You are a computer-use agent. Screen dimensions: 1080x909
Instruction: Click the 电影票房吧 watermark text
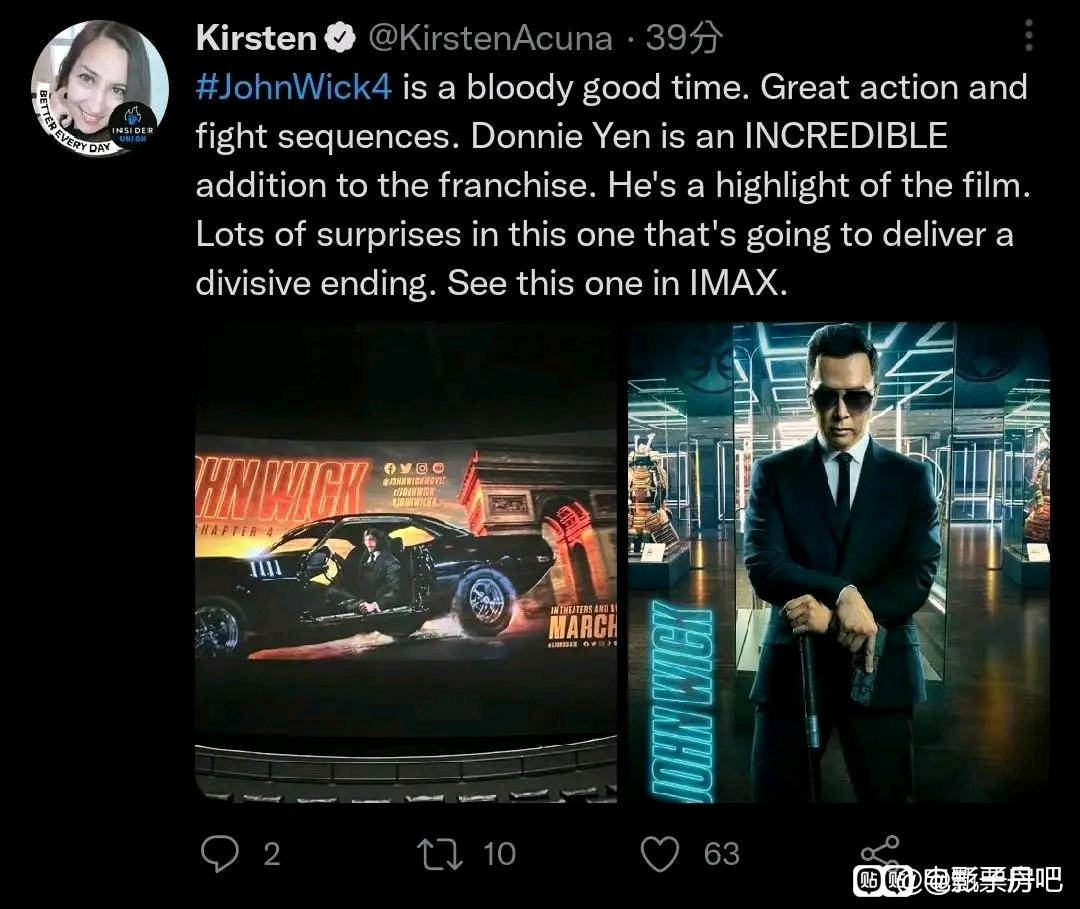(993, 880)
